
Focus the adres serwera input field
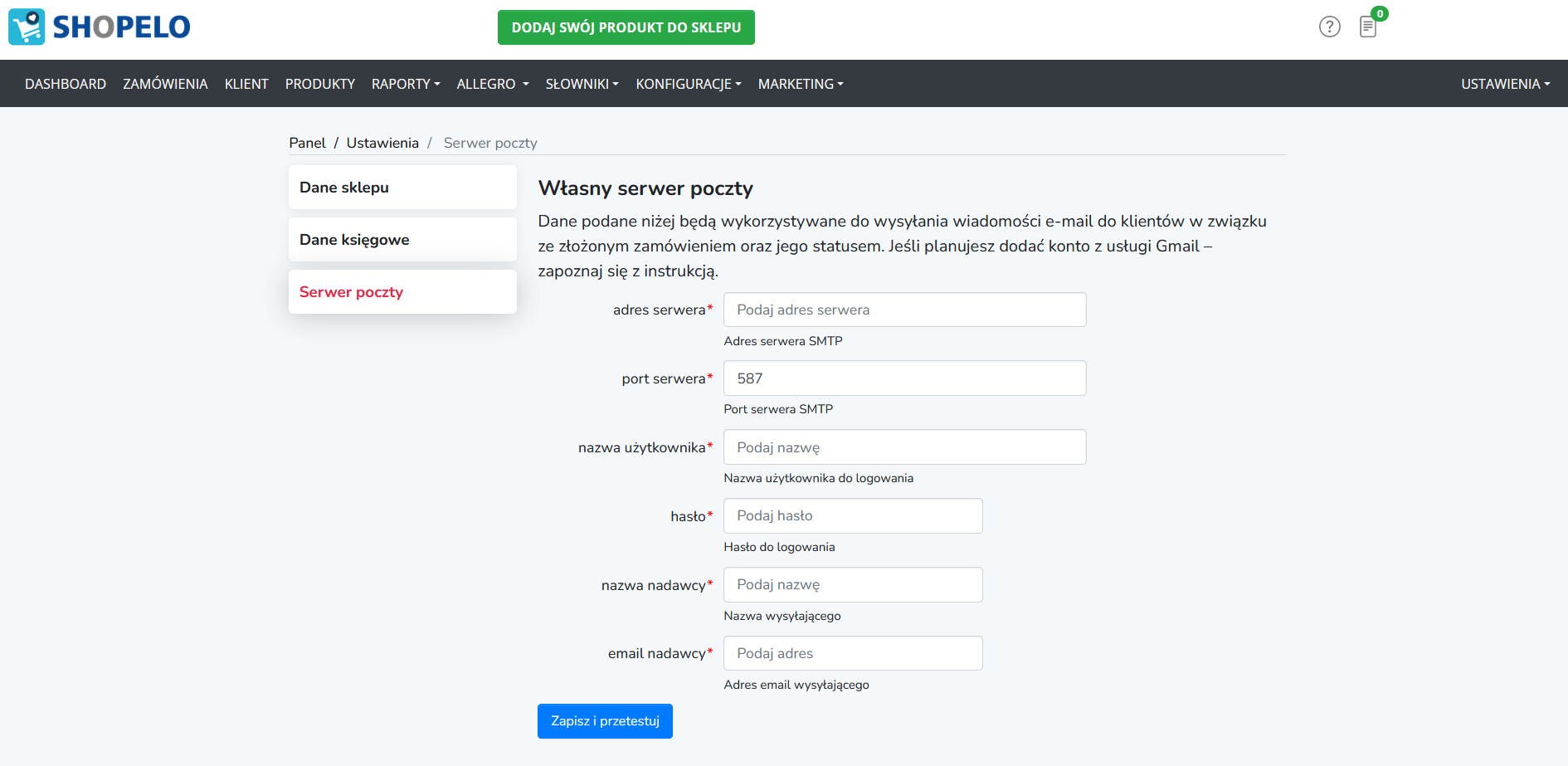(904, 310)
